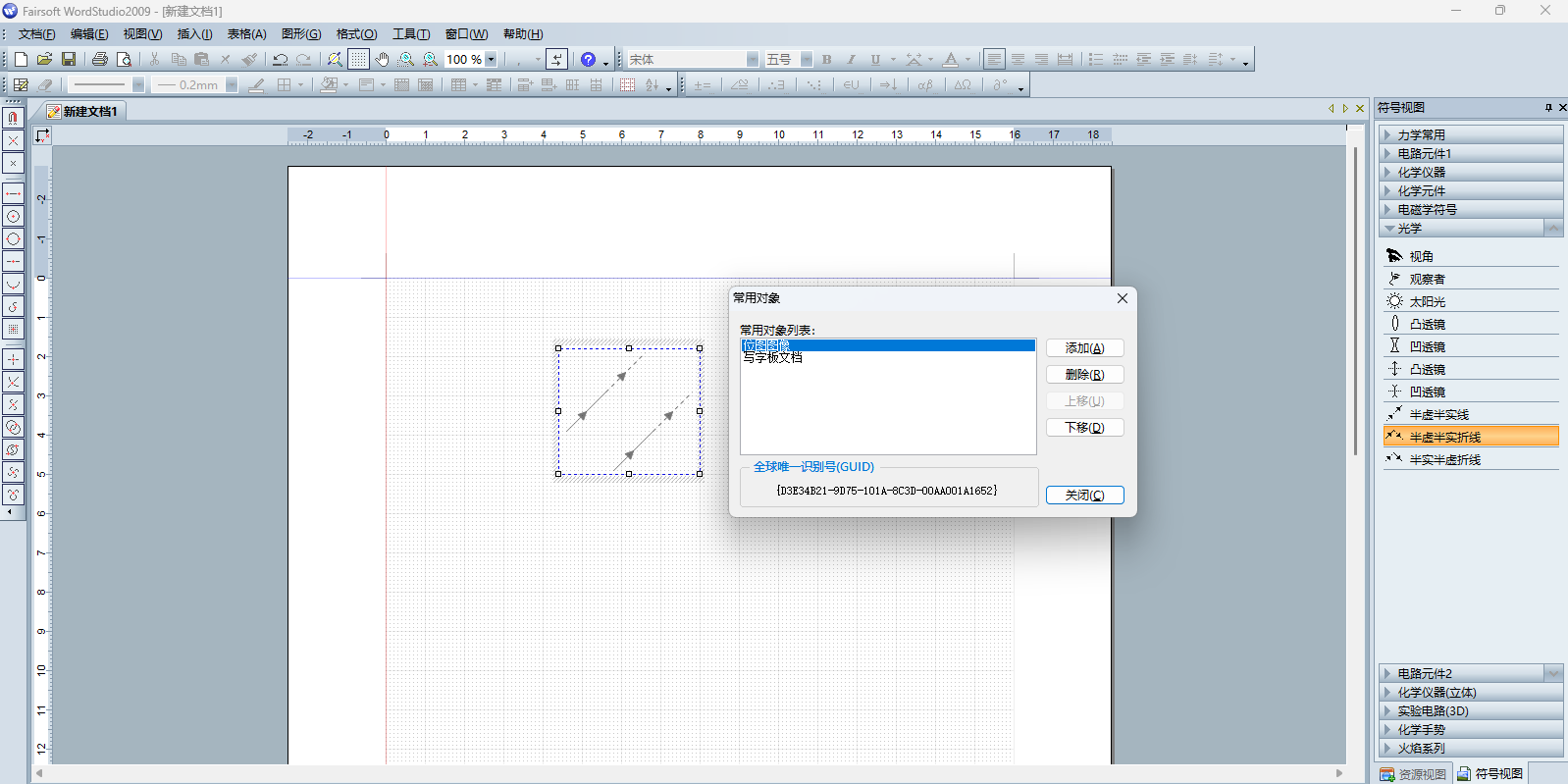Toggle the grid display button

(358, 60)
